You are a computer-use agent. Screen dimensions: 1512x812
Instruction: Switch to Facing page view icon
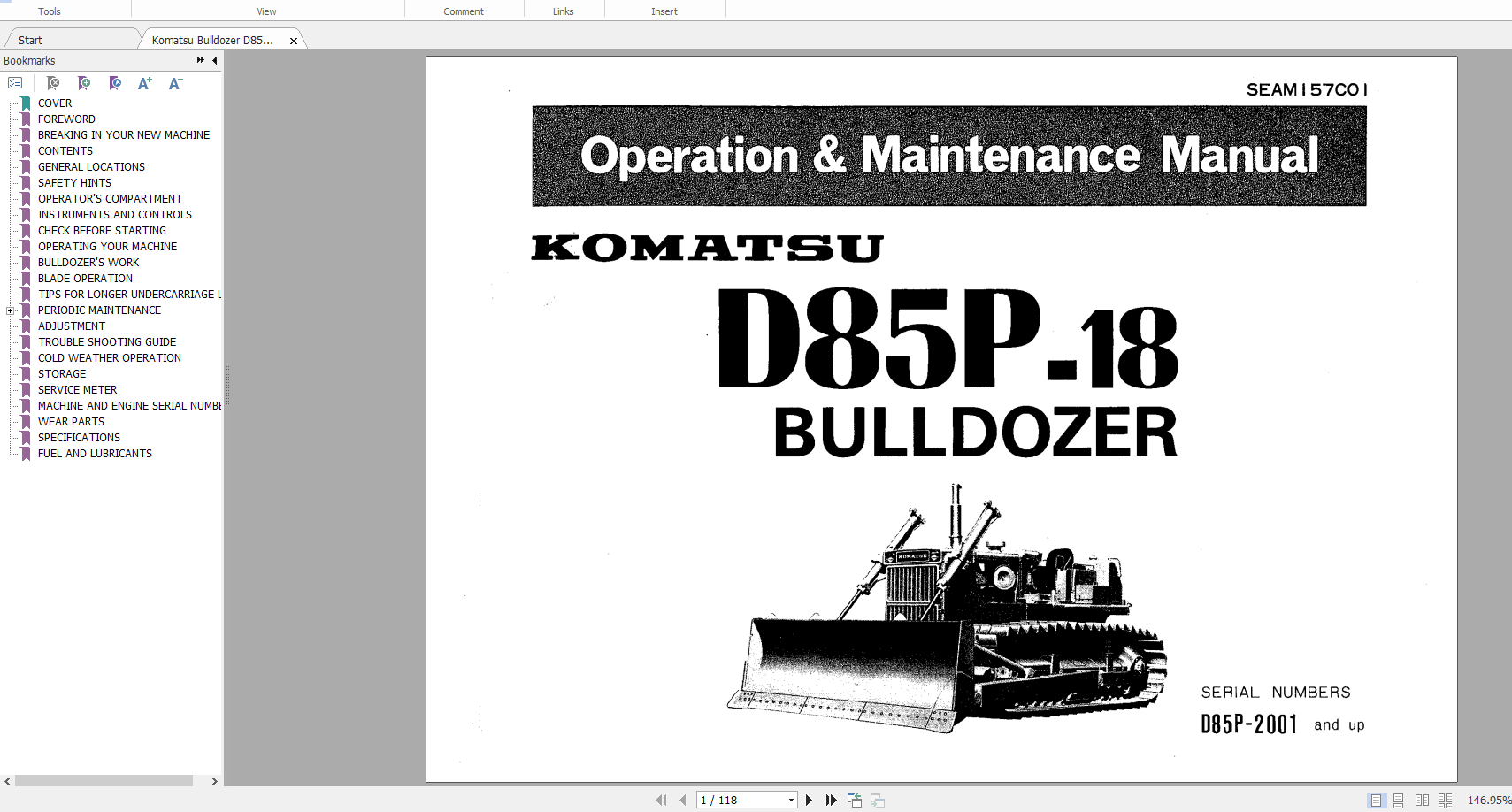1421,800
